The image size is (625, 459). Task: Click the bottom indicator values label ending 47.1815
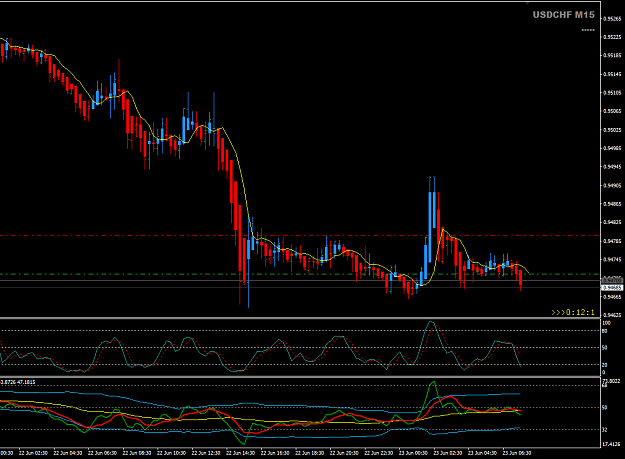18,382
